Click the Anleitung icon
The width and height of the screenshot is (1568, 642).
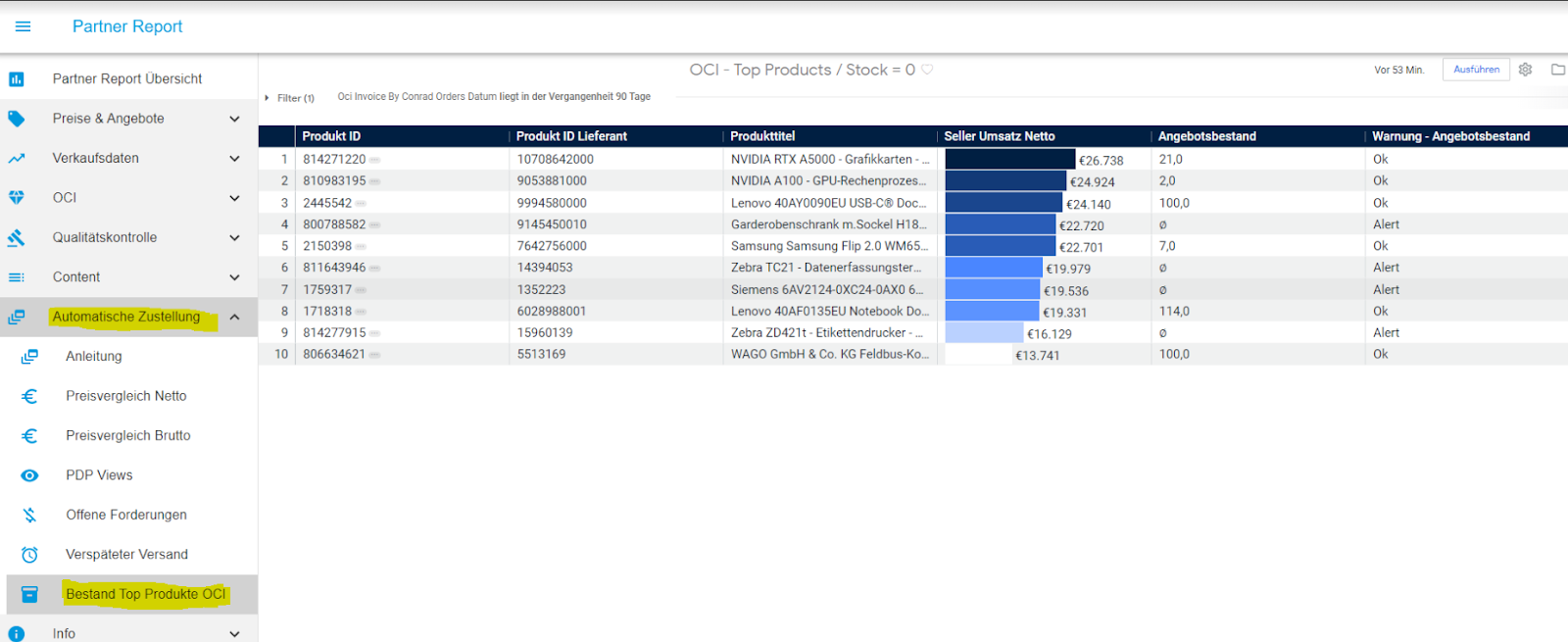(30, 357)
